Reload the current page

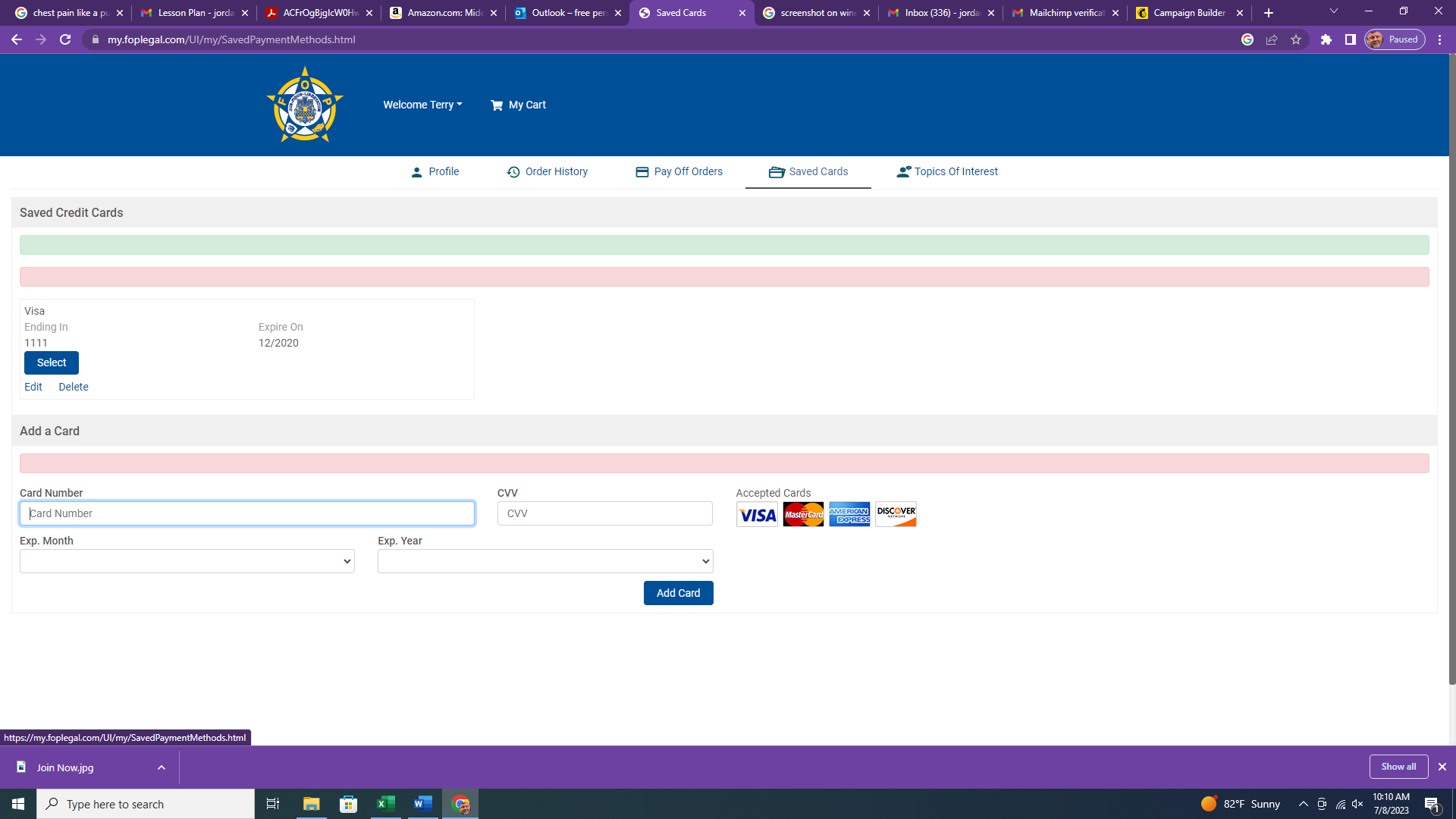point(65,39)
